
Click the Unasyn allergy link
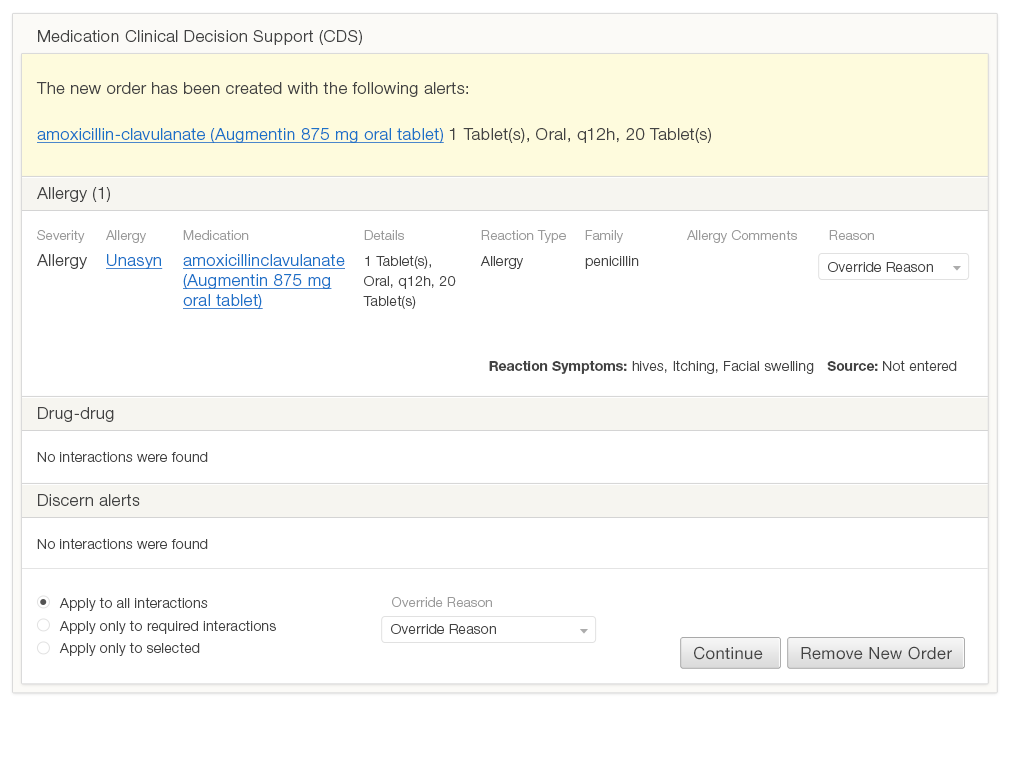(134, 261)
